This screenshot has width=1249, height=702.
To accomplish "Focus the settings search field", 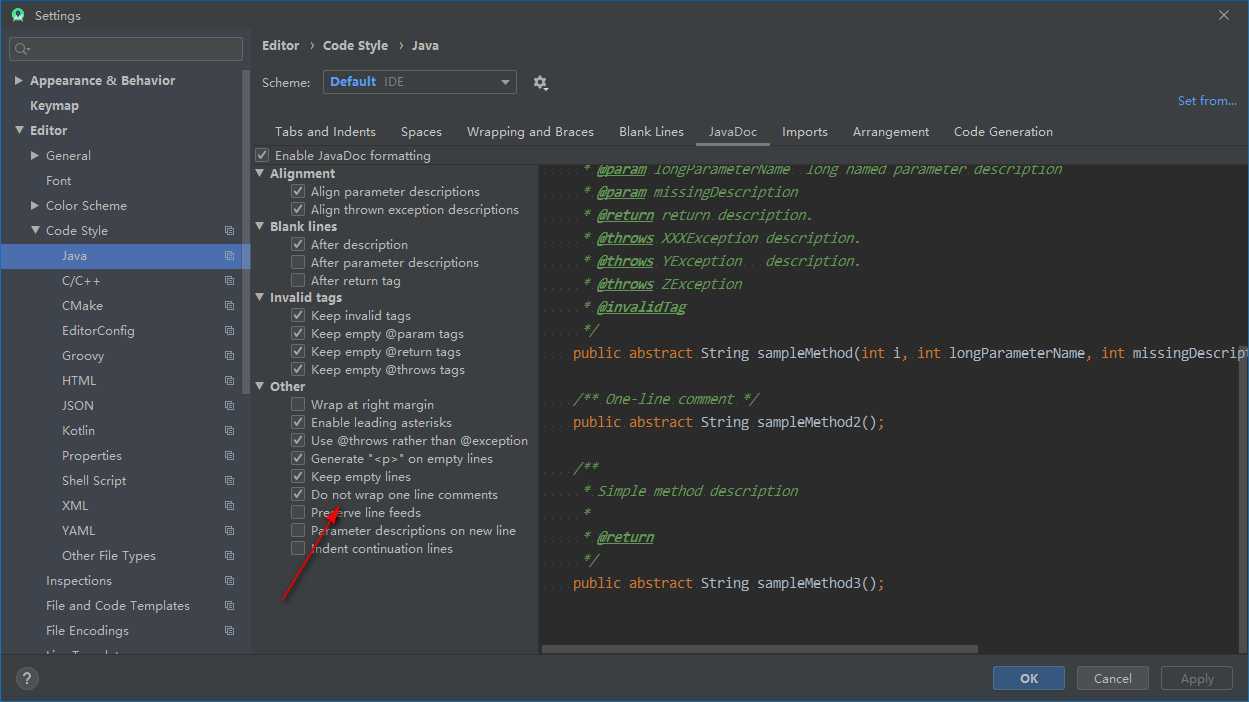I will [126, 49].
